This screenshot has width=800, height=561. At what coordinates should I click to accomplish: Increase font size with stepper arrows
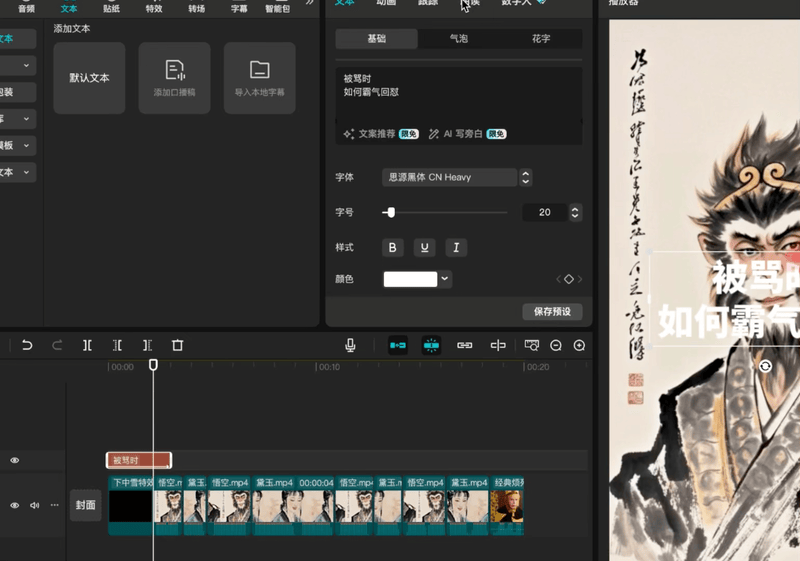coord(575,209)
